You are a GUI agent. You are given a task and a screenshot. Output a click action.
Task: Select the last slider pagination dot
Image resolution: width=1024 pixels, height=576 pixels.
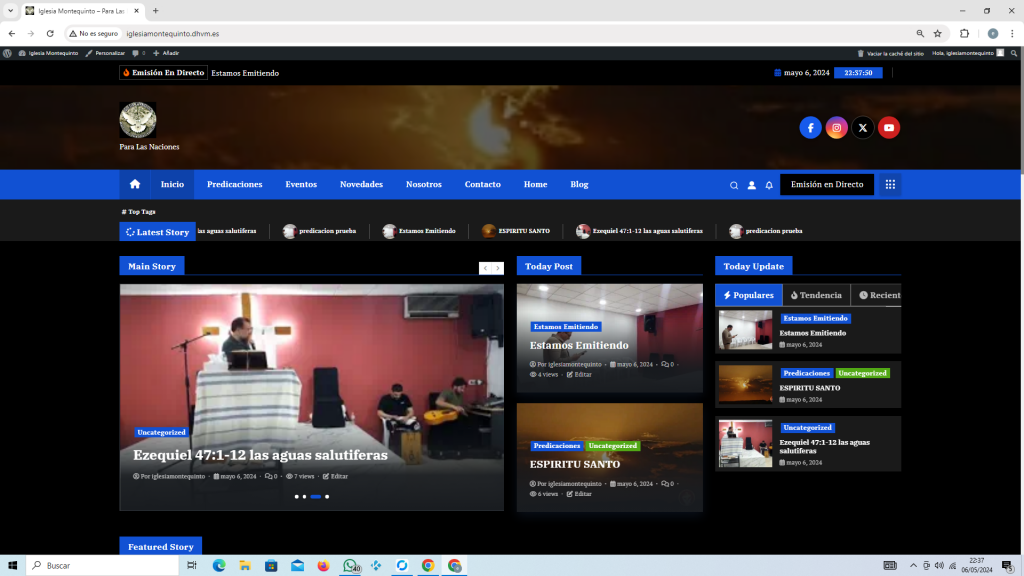point(327,496)
